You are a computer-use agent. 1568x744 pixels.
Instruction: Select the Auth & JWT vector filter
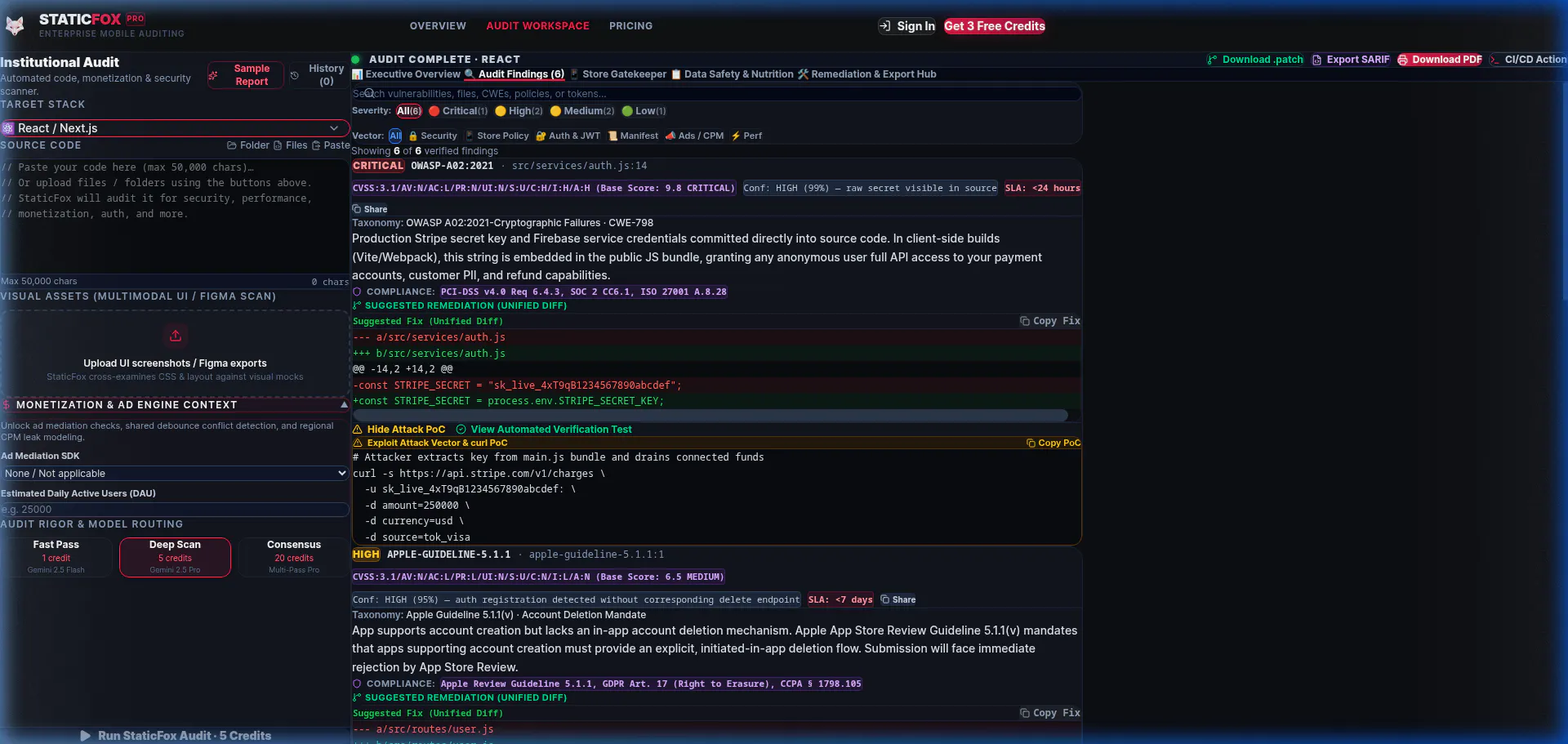click(568, 136)
